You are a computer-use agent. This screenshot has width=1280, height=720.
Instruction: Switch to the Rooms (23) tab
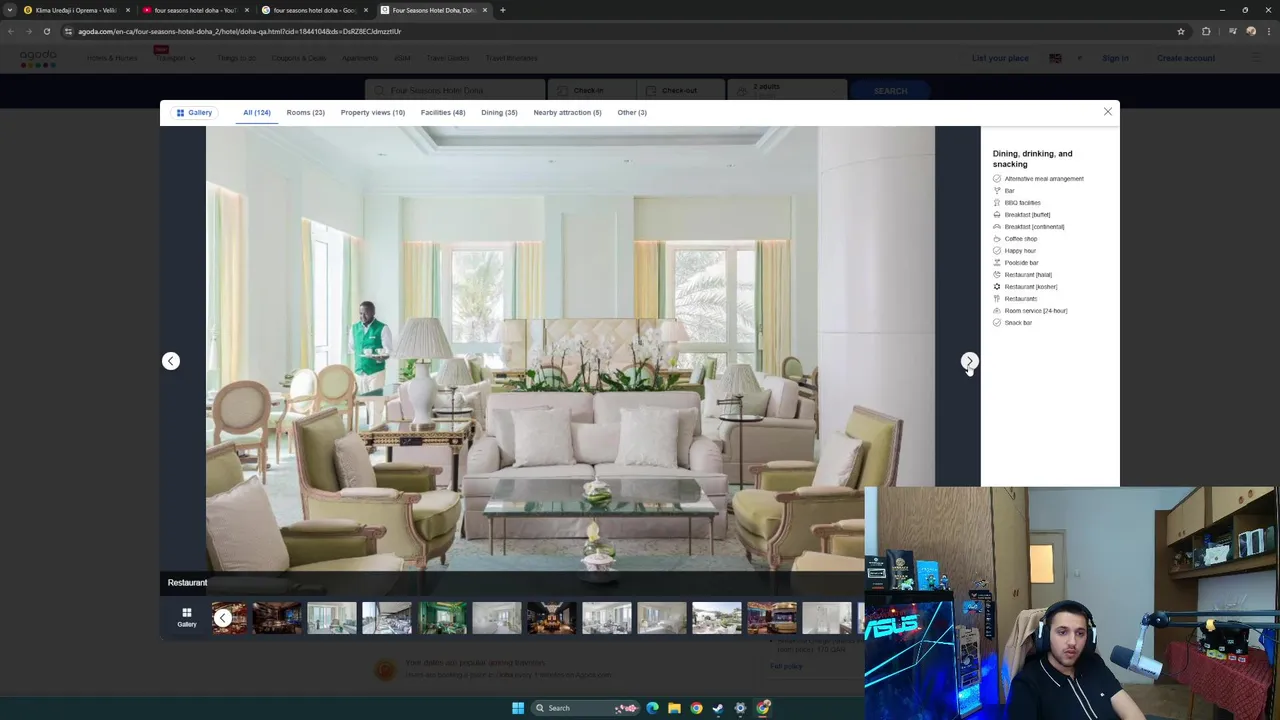tap(305, 113)
